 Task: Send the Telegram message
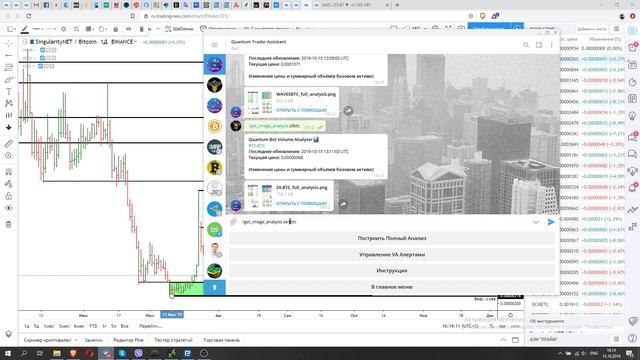coord(551,222)
